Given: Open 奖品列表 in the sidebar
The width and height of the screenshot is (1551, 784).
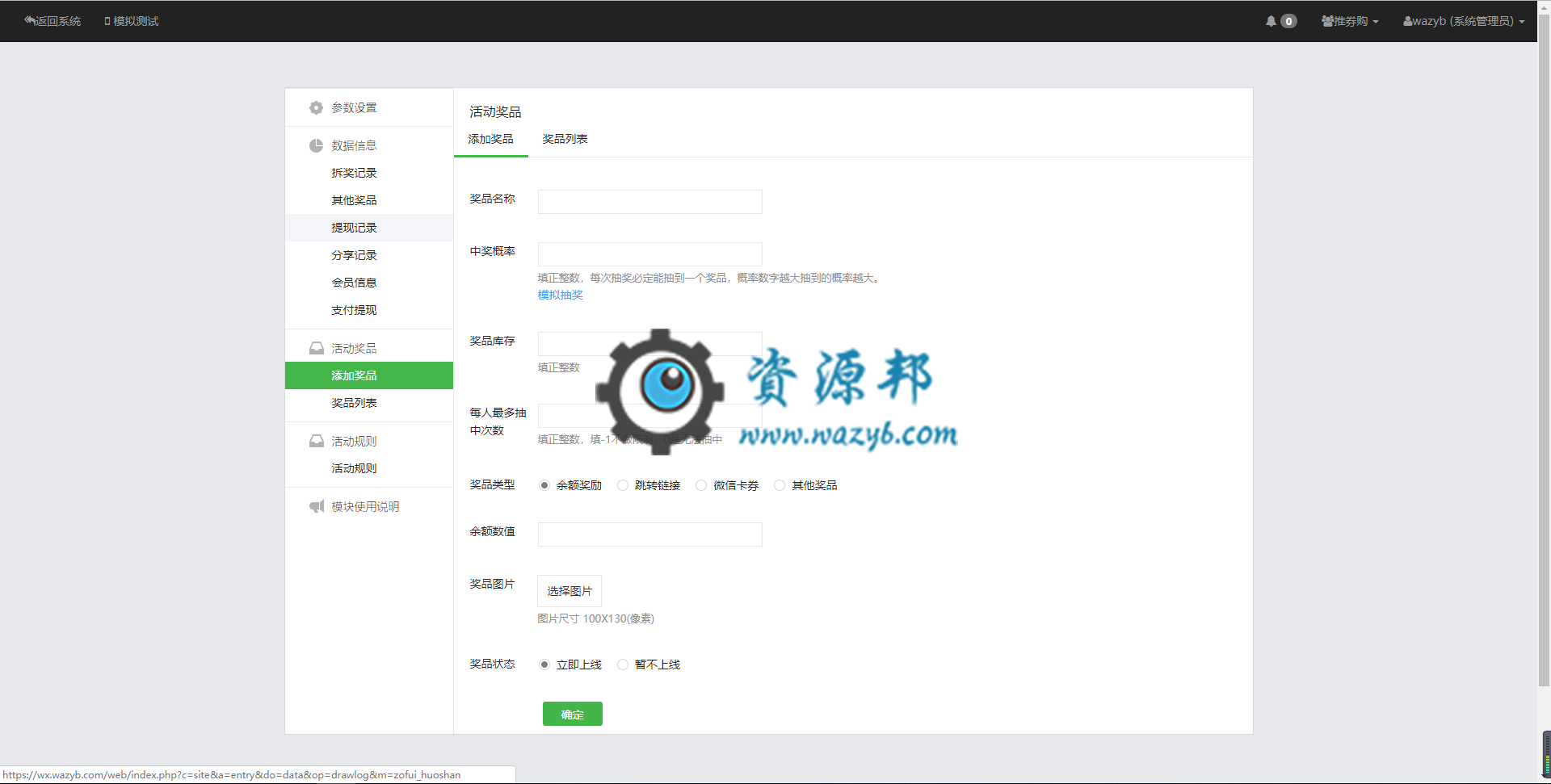Looking at the screenshot, I should coord(369,403).
